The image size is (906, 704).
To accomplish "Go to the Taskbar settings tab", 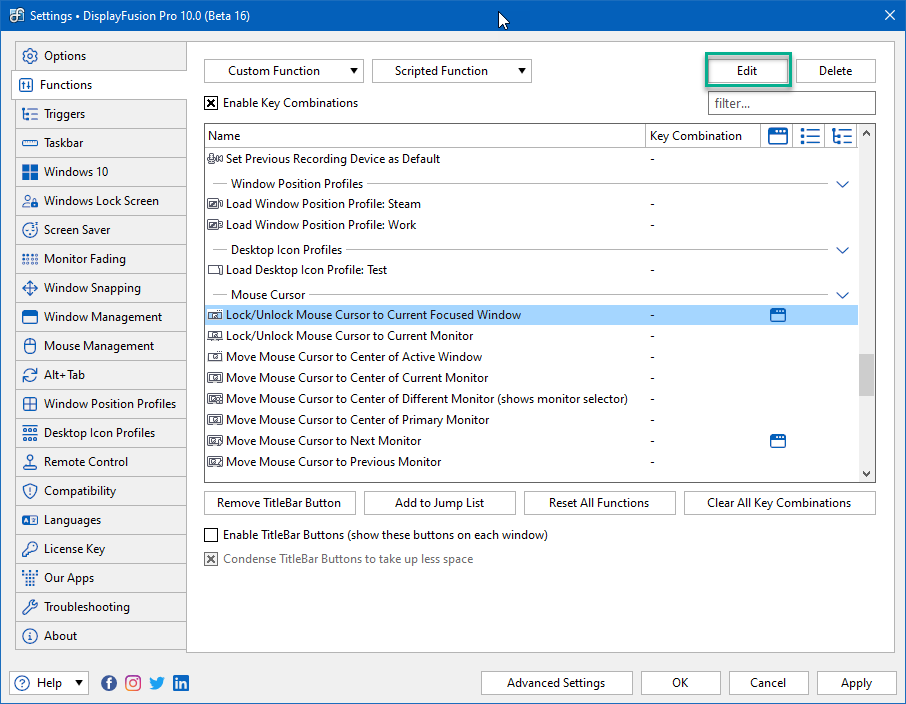I will tap(101, 143).
